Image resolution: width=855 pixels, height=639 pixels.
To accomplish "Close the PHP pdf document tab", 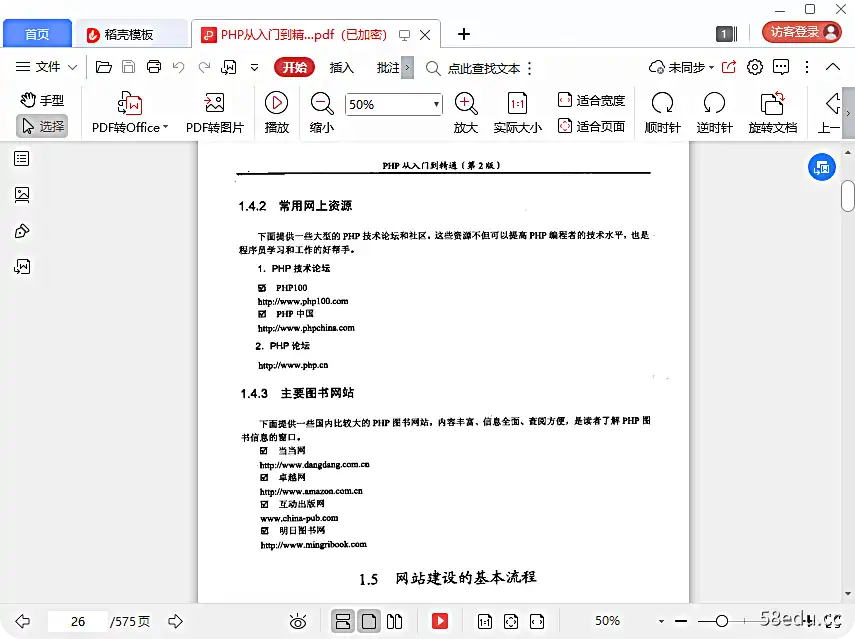I will 425,35.
